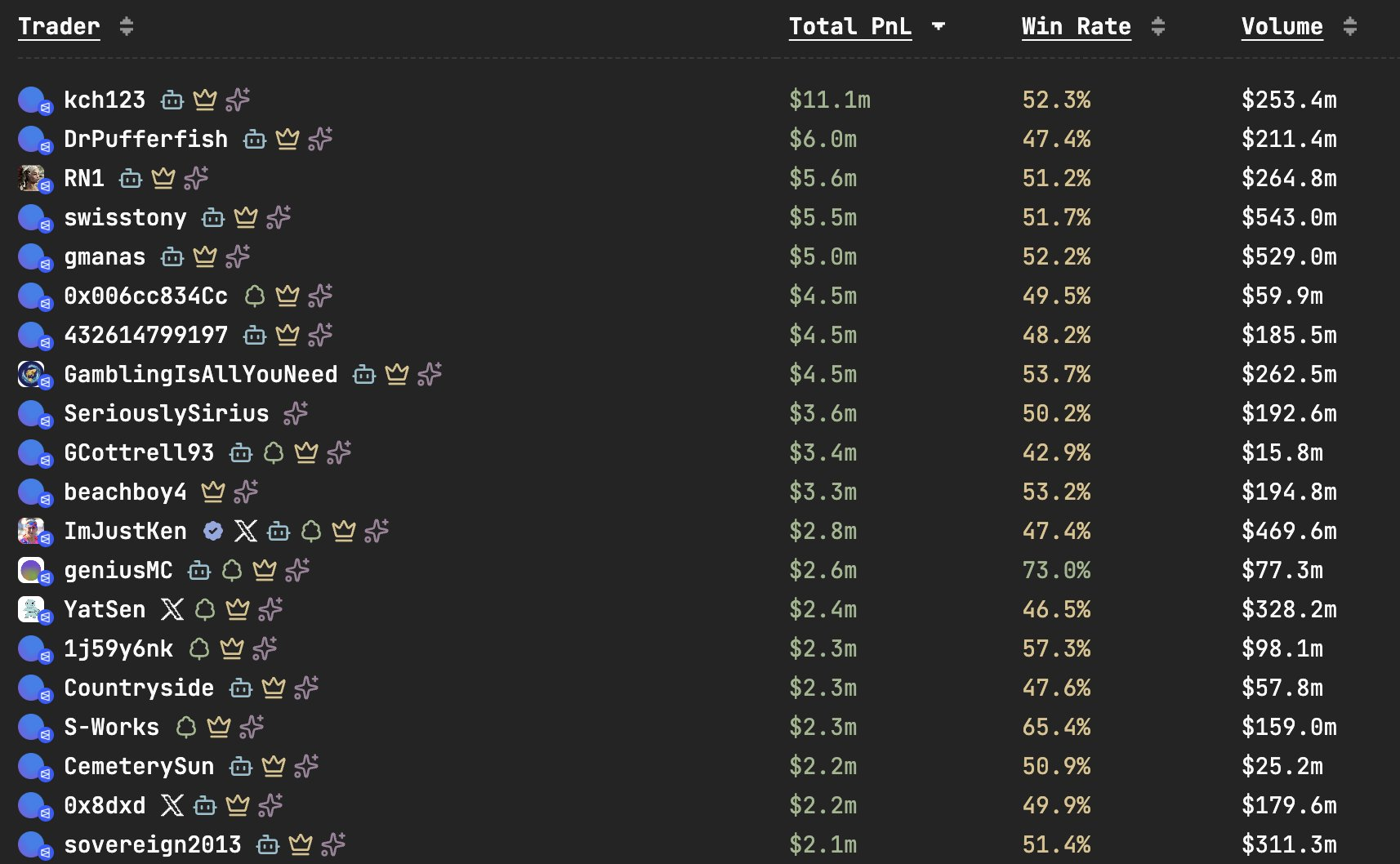Click the X (Twitter) icon next to YatSen
Image resolution: width=1400 pixels, height=864 pixels.
point(172,609)
